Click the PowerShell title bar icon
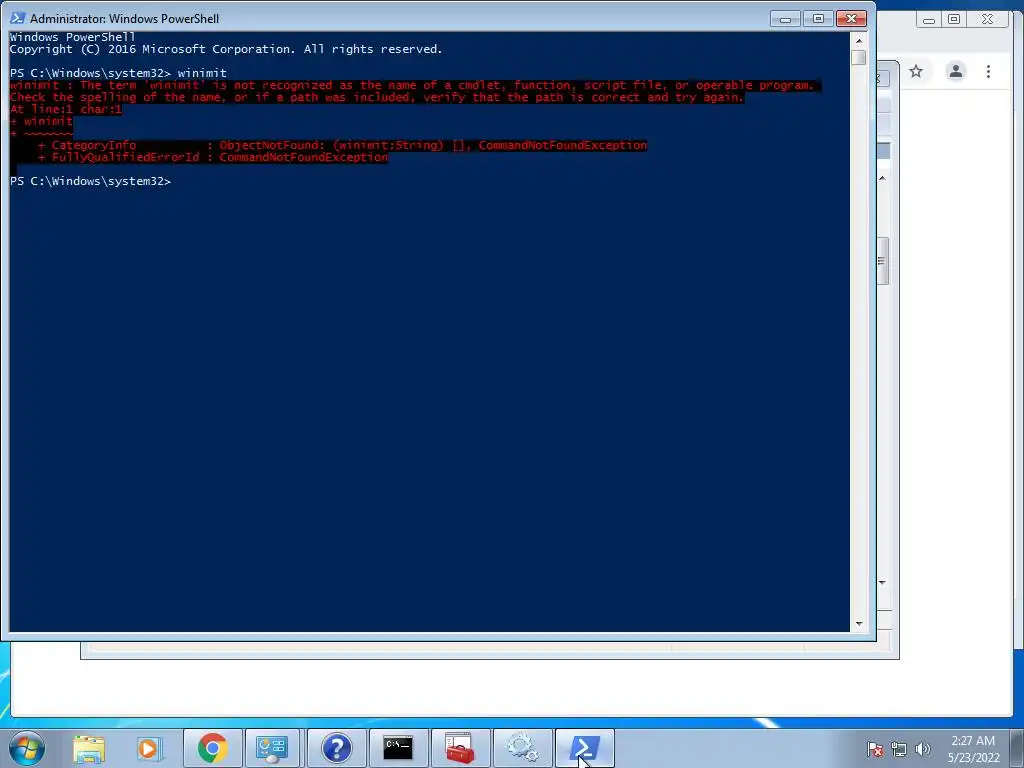Screen dimensions: 1024x768 coord(18,18)
